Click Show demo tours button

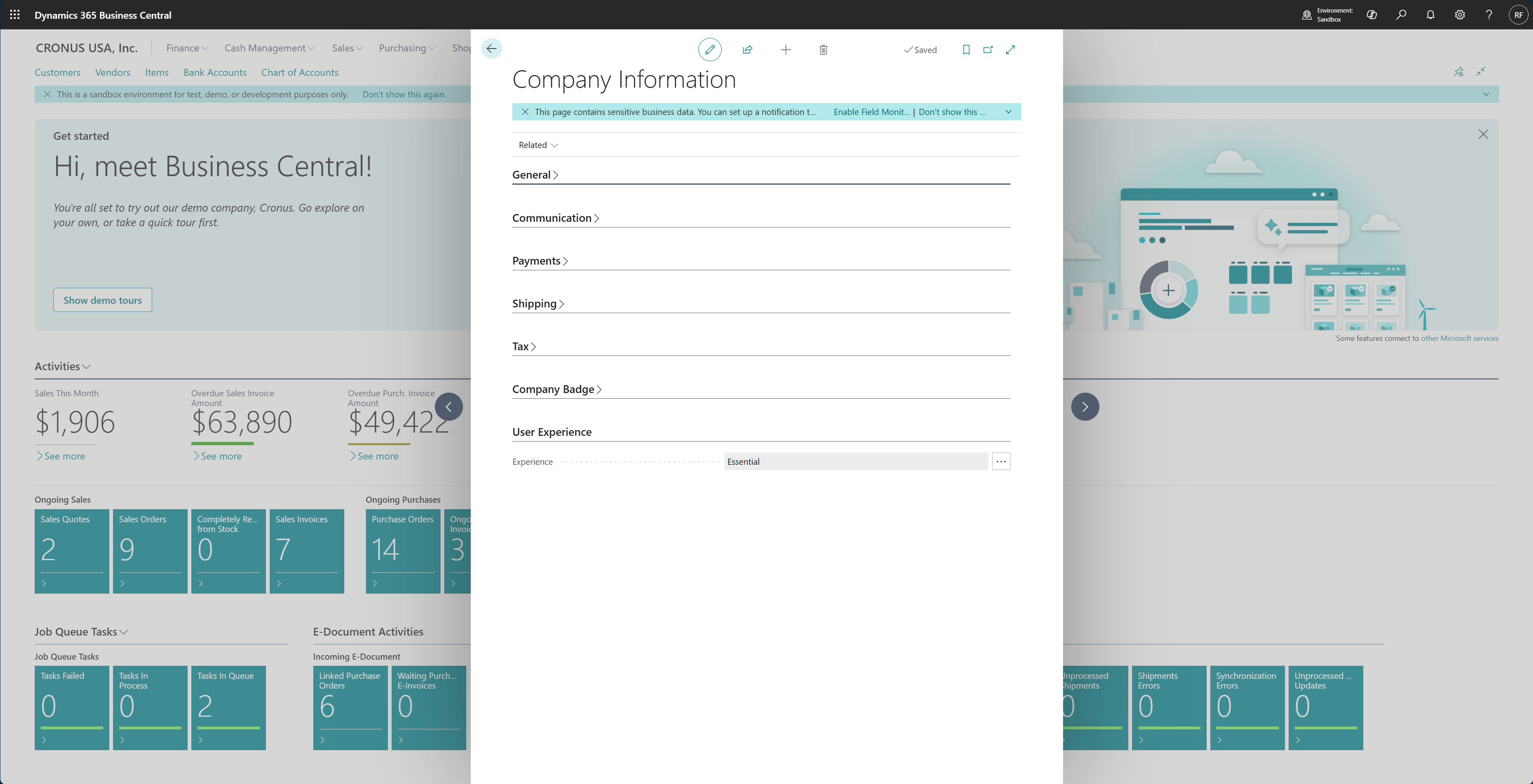102,300
